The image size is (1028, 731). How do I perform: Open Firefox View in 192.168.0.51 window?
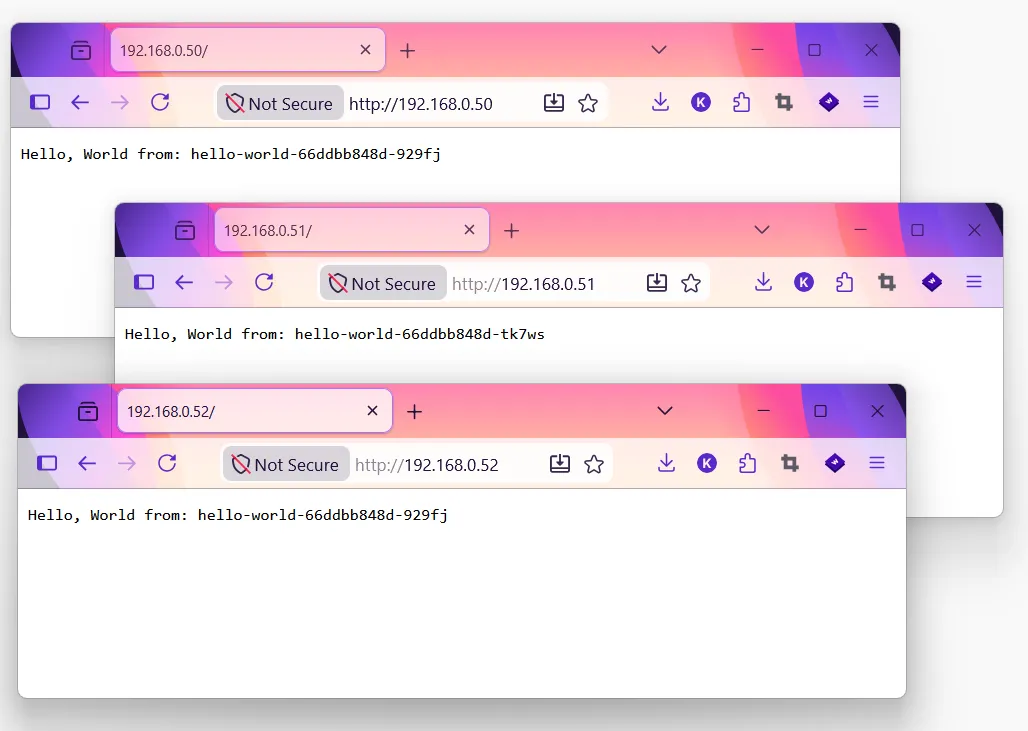click(x=185, y=231)
